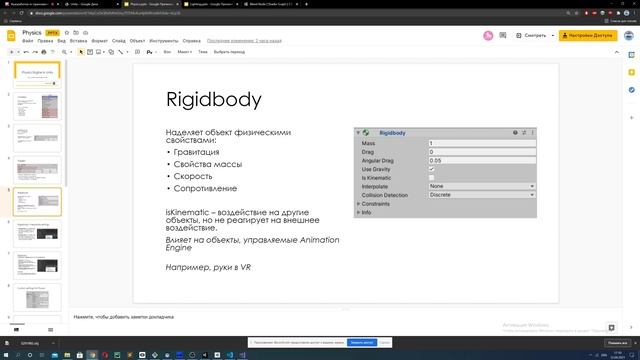Click the paint format icon

[52, 52]
